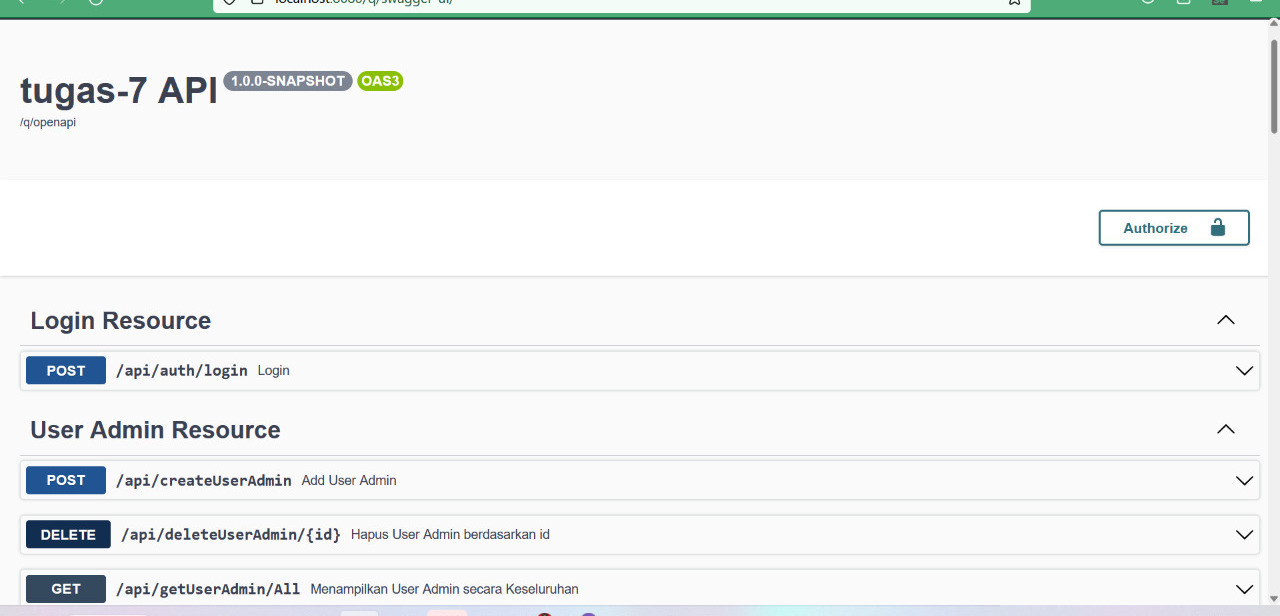The height and width of the screenshot is (616, 1280).
Task: Click the Login Resource heading
Action: tap(121, 321)
